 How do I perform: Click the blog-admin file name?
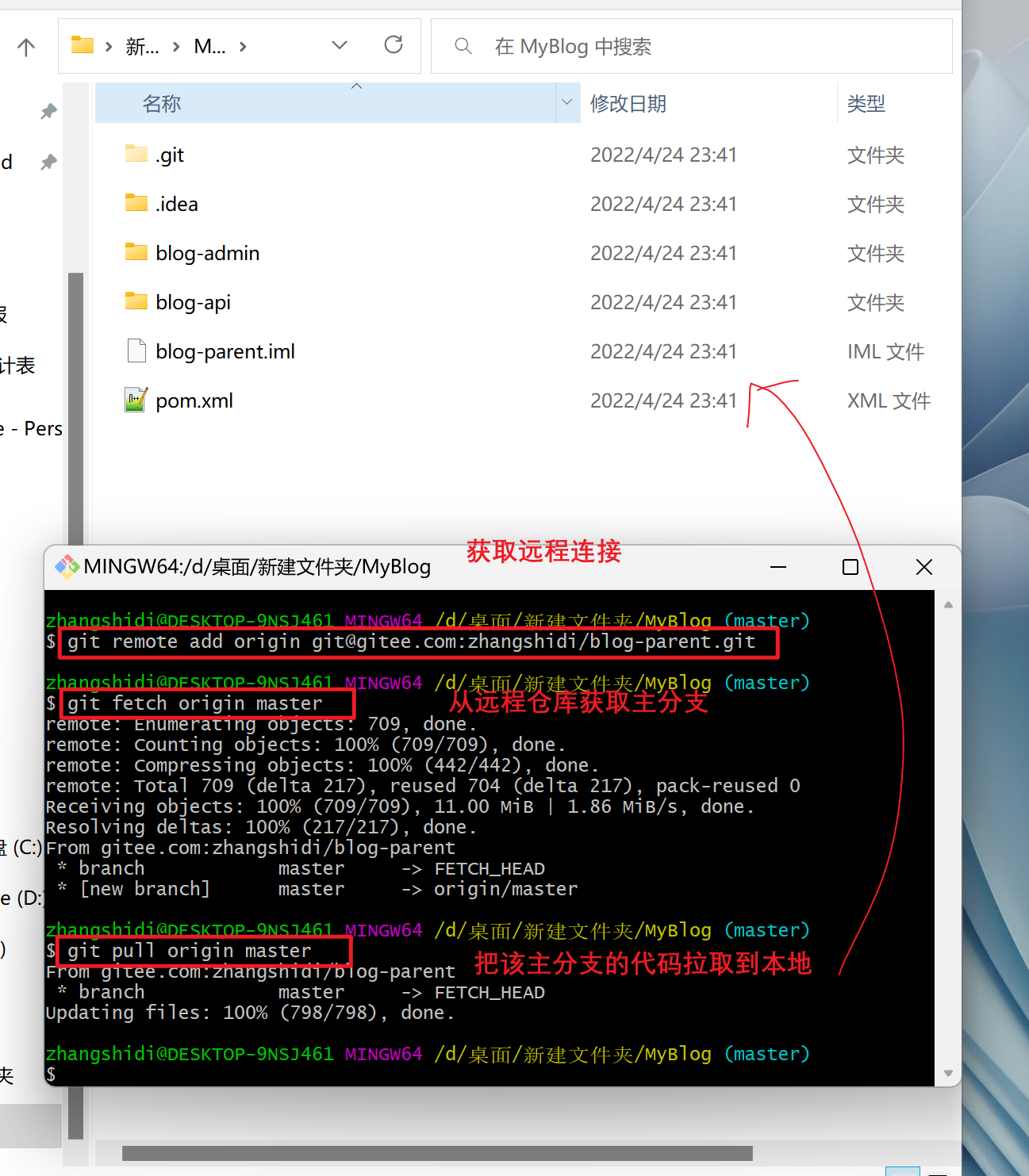click(x=208, y=254)
